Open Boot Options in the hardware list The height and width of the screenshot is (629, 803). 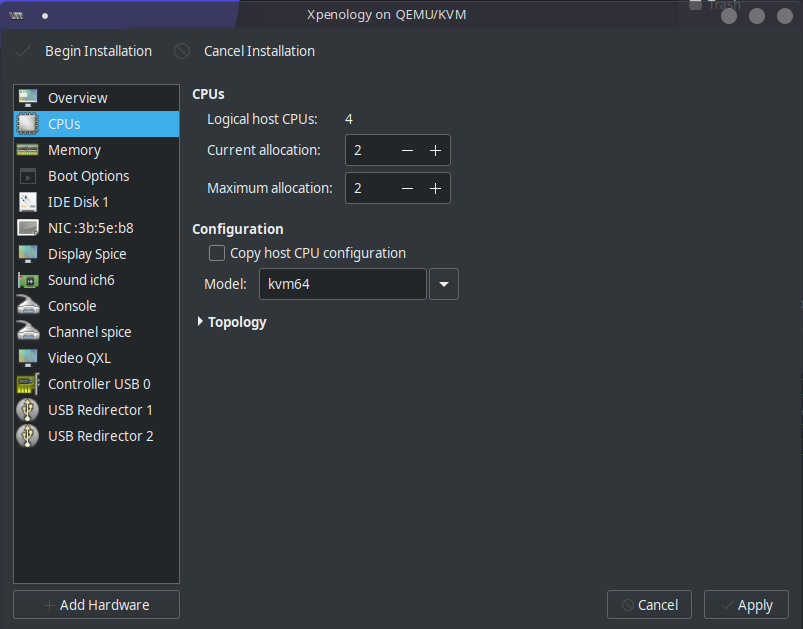click(96, 176)
